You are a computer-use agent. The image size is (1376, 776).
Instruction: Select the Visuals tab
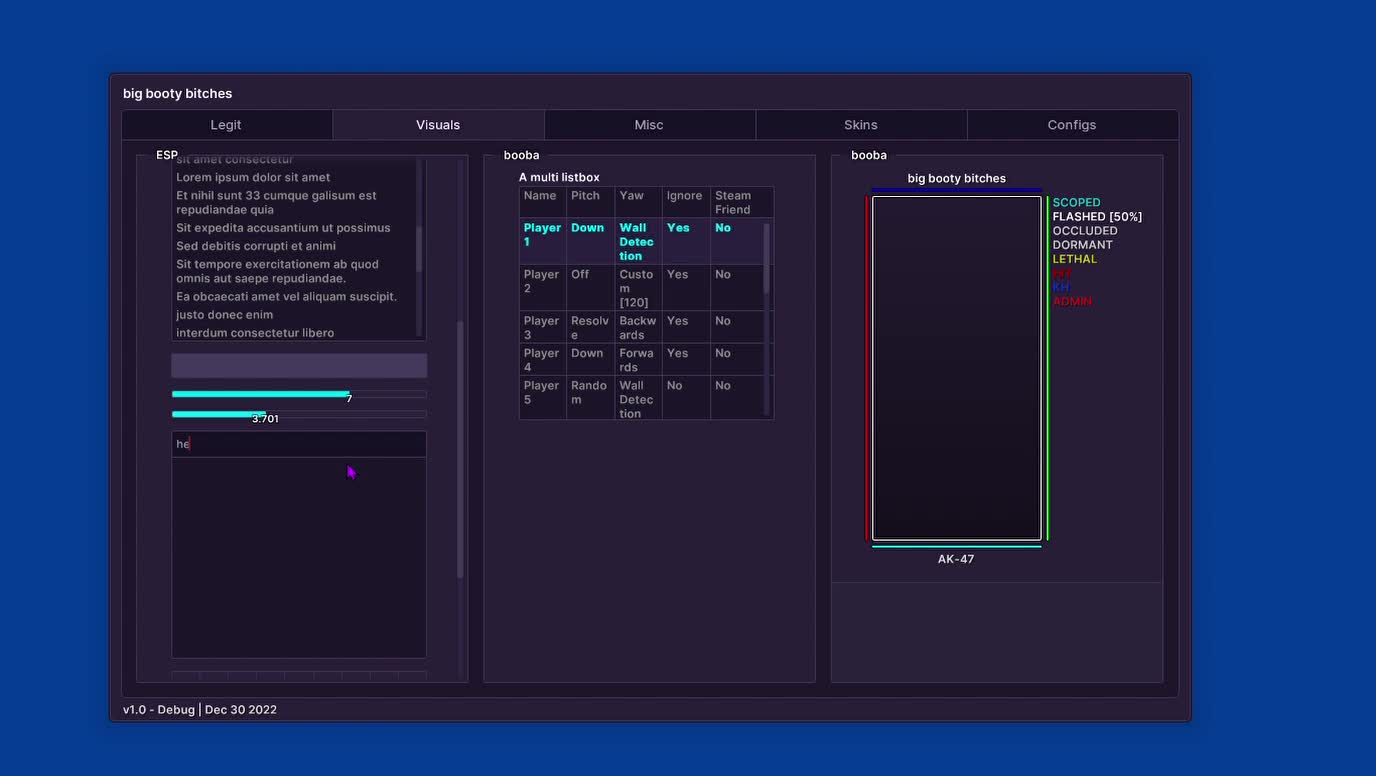(438, 124)
